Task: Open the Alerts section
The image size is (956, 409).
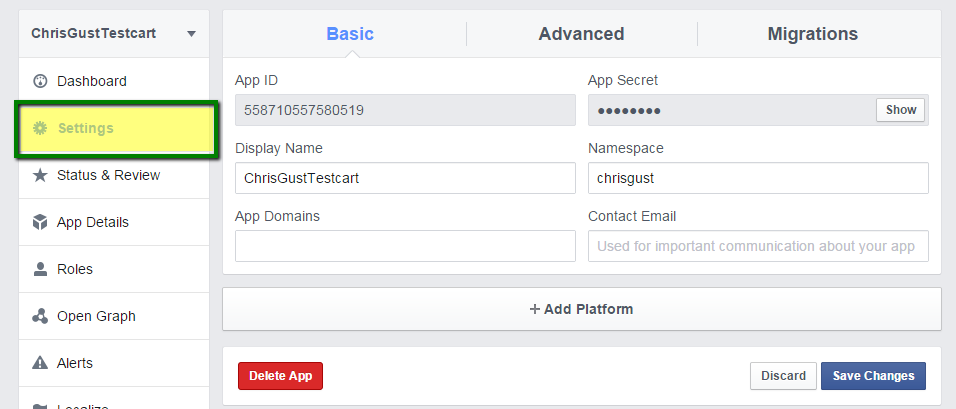Action: pyautogui.click(x=114, y=363)
